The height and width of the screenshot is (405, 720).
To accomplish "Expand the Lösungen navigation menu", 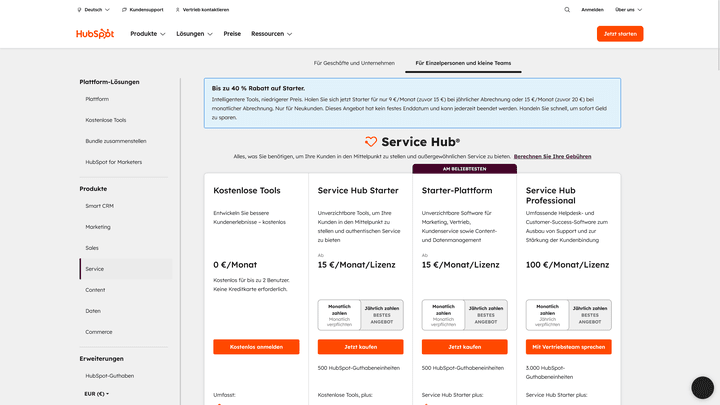I will pyautogui.click(x=194, y=34).
